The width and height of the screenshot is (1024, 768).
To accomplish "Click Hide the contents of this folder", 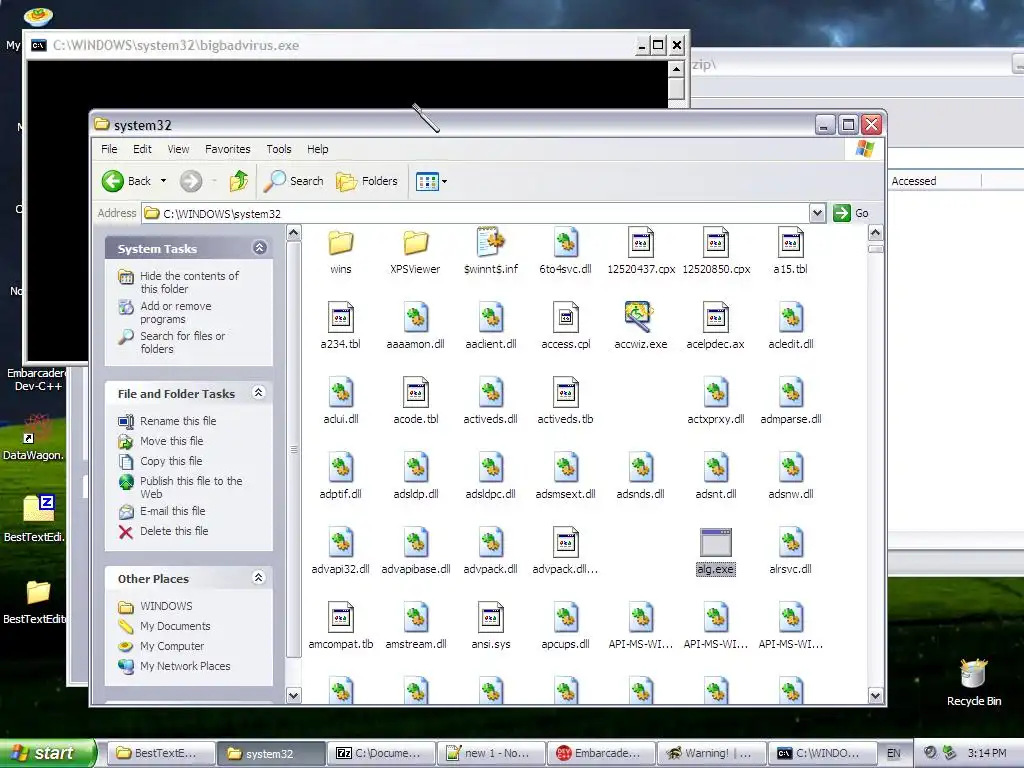I will 189,282.
